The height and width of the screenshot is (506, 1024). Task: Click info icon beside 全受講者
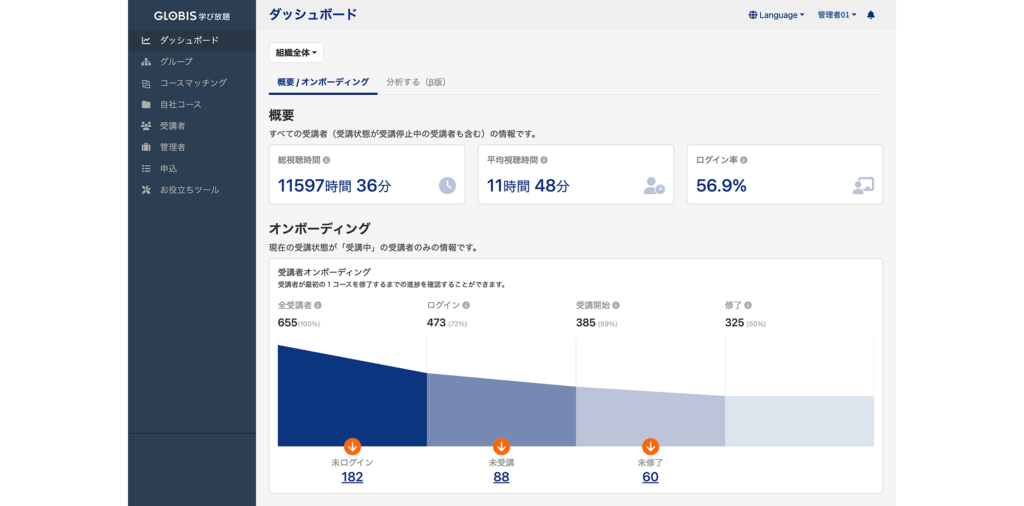pos(318,305)
